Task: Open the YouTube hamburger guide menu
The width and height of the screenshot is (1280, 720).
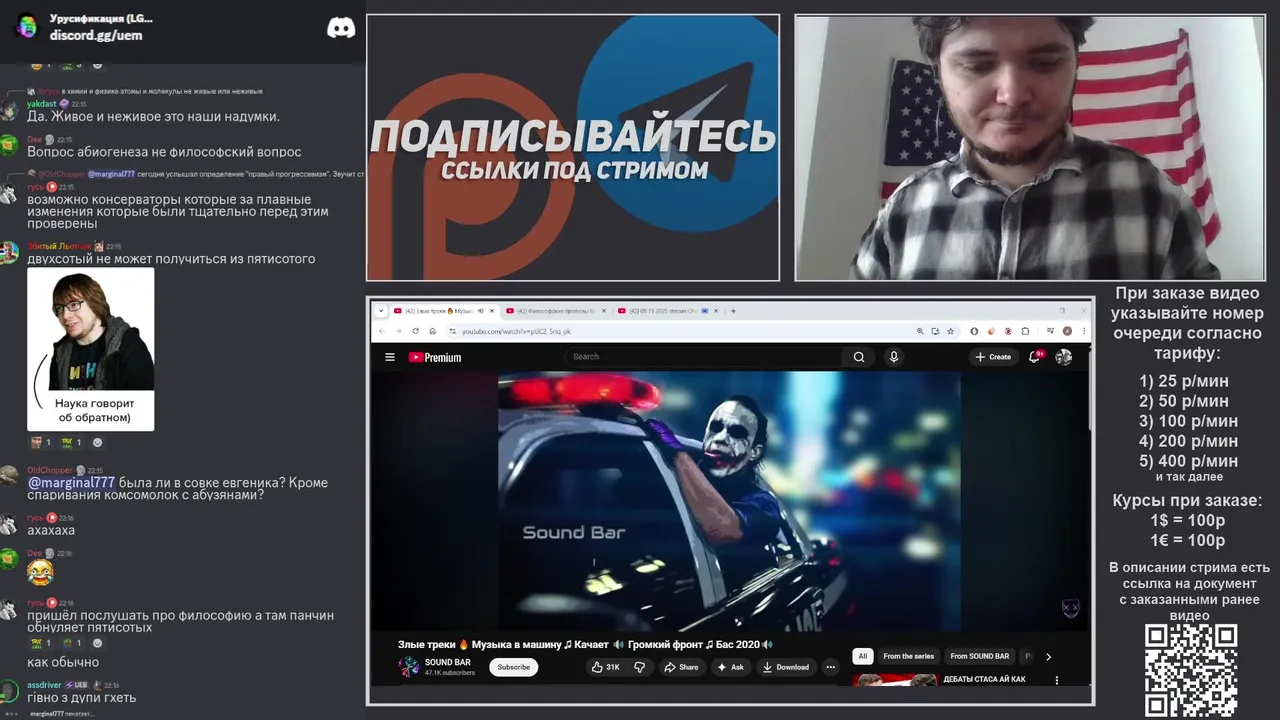Action: (390, 357)
